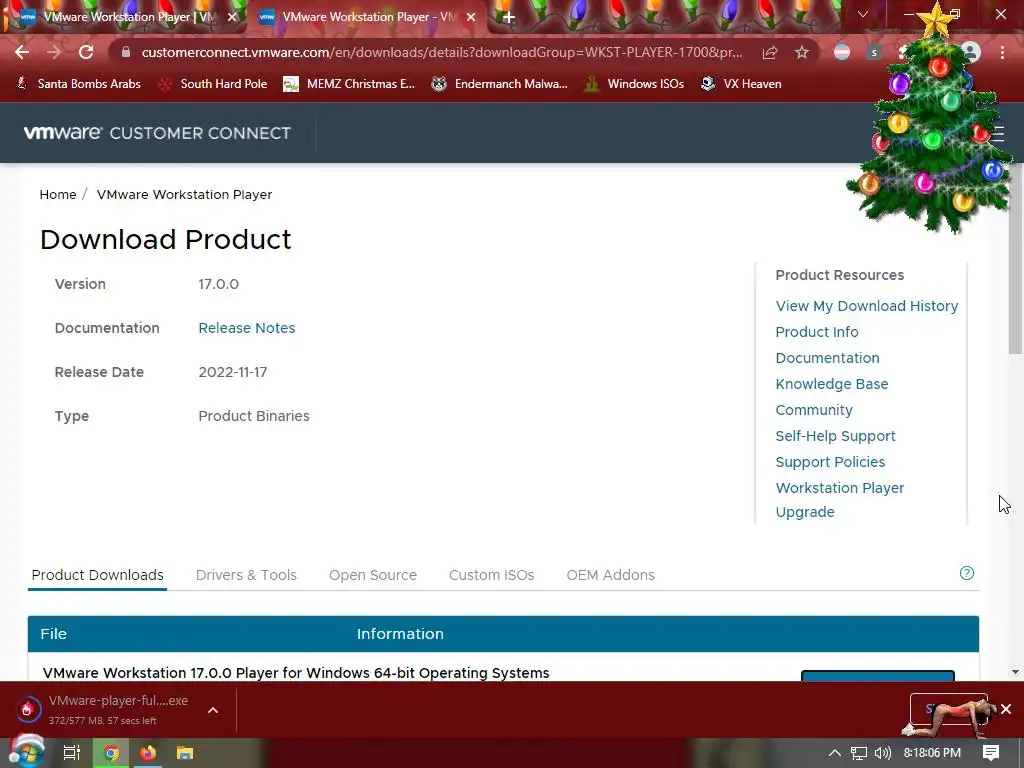Click the address bar URL
The height and width of the screenshot is (768, 1024).
pyautogui.click(x=441, y=52)
